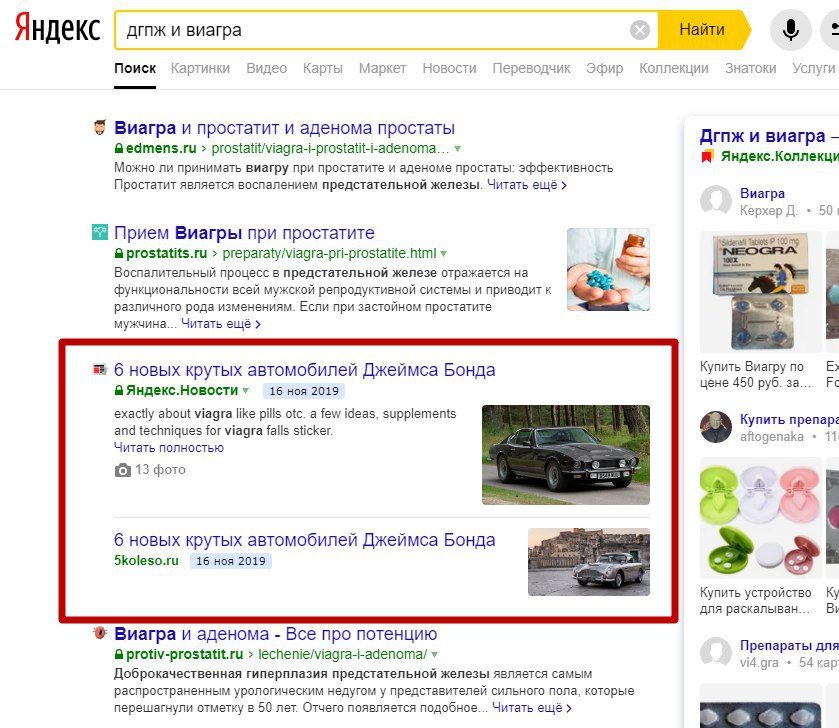Click the Яндекс logo

click(x=57, y=28)
